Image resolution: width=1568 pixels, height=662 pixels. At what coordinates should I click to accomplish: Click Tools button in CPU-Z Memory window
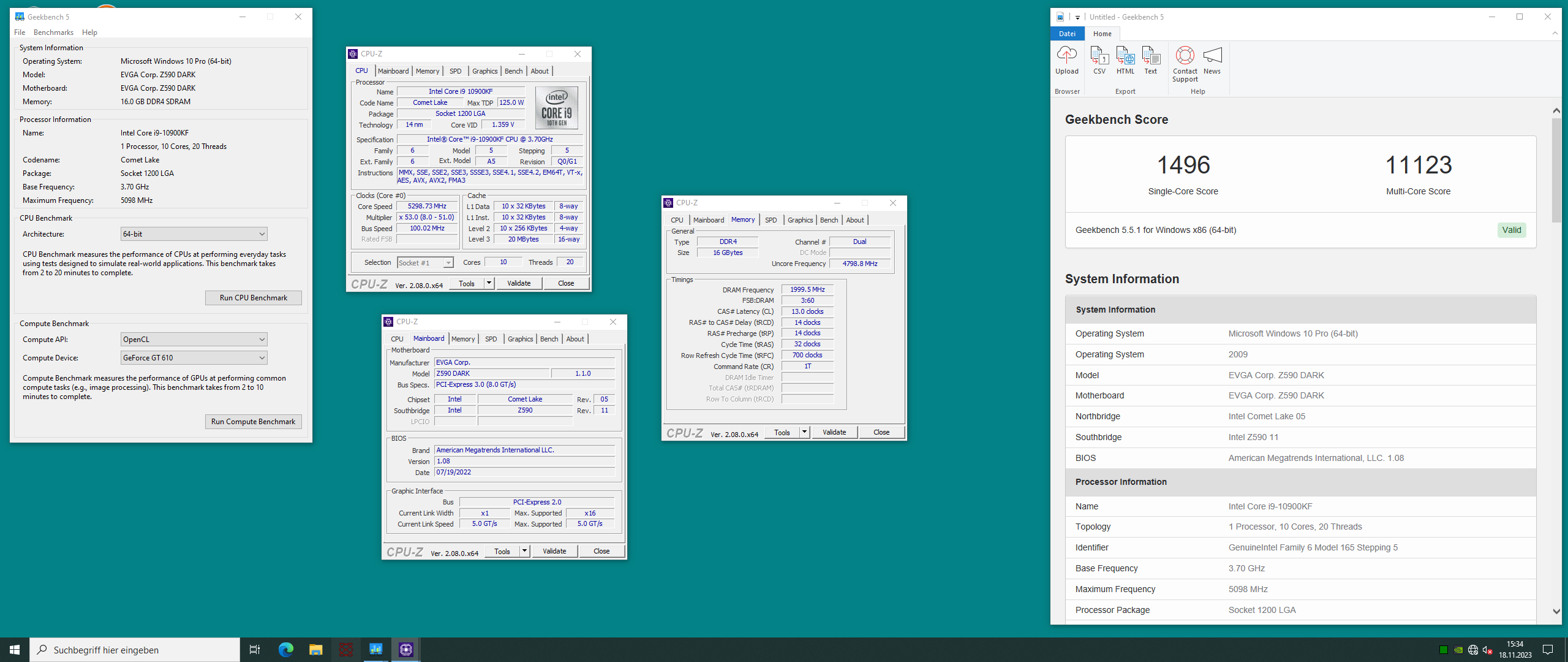click(x=782, y=432)
